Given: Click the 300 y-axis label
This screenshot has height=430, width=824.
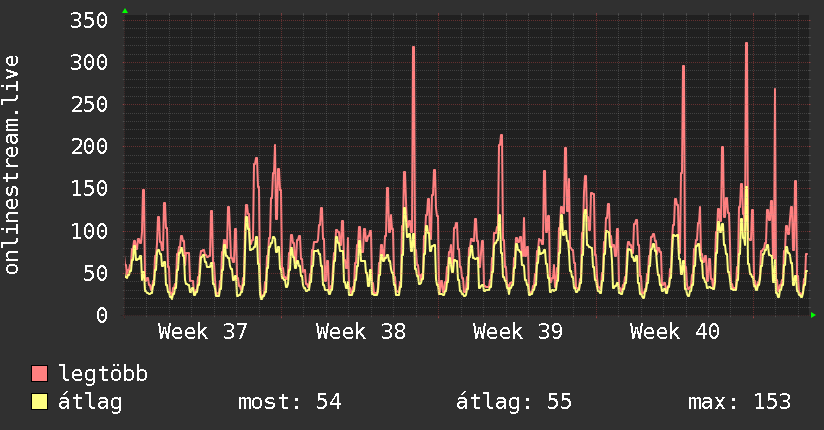Looking at the screenshot, I should 89,63.
